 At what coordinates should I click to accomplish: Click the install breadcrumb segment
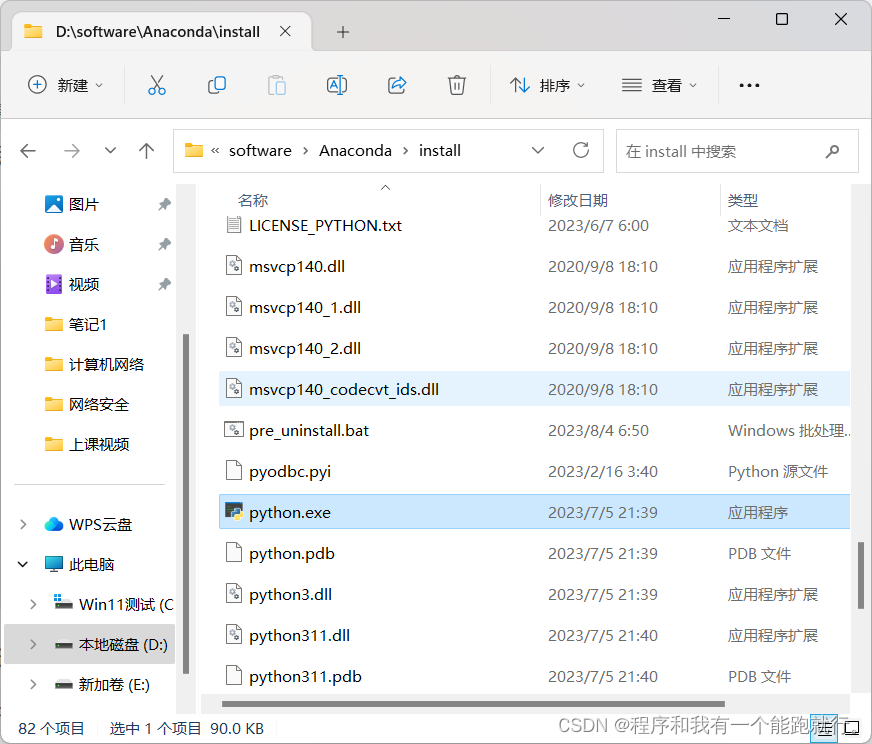click(440, 151)
